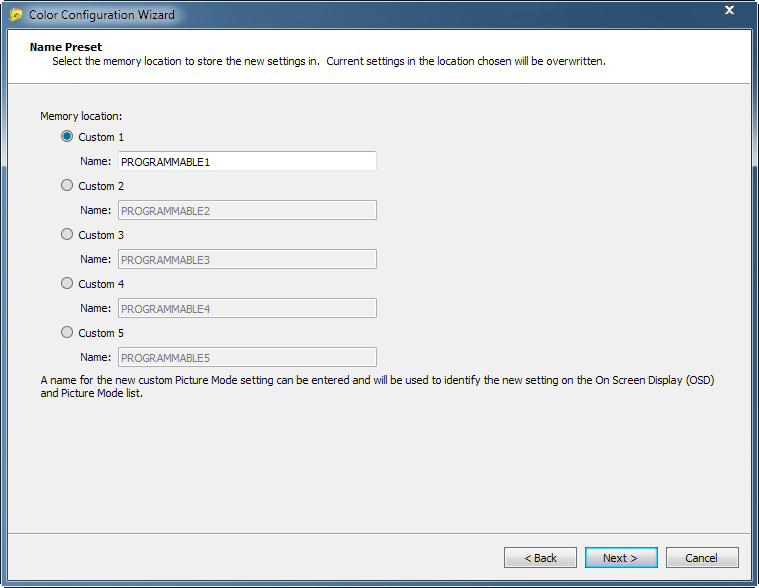The image size is (759, 588).
Task: Enable the Custom 4 option
Action: [67, 283]
